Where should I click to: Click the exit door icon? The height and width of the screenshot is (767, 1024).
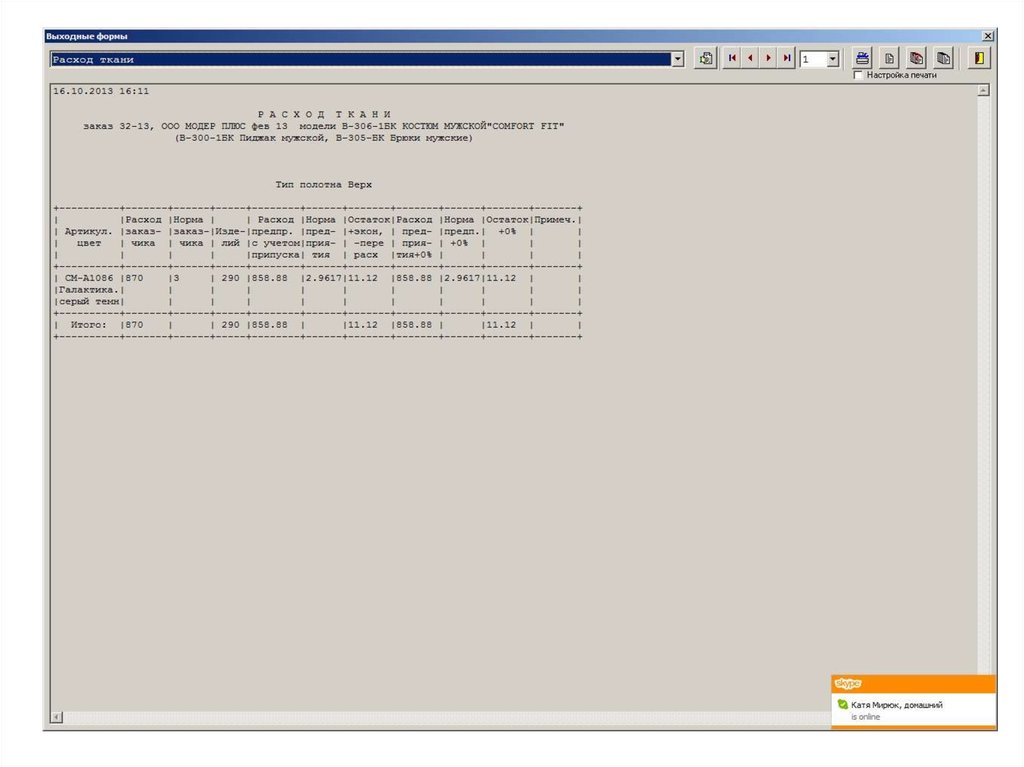pyautogui.click(x=979, y=58)
